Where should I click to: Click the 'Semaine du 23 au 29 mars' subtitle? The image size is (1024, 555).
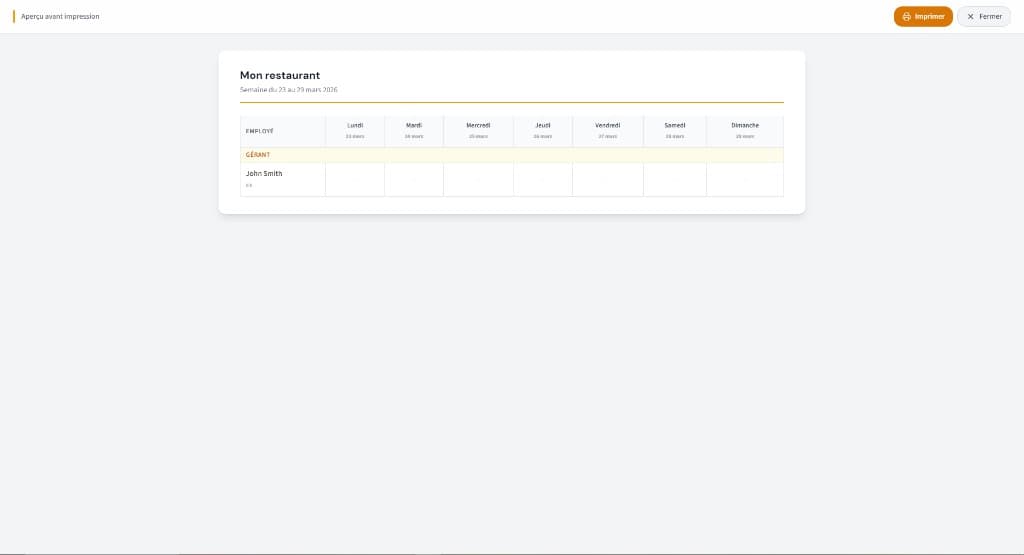tap(288, 90)
